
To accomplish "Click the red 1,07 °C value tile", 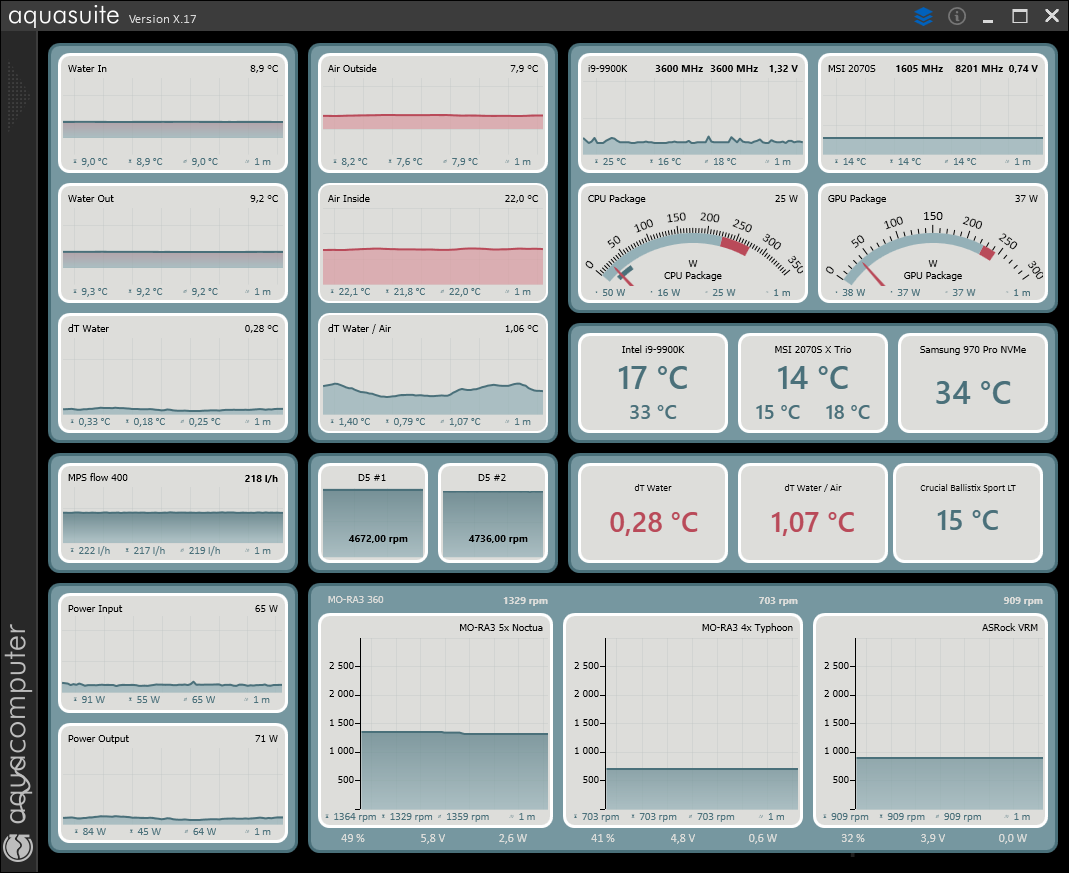I will click(x=813, y=513).
